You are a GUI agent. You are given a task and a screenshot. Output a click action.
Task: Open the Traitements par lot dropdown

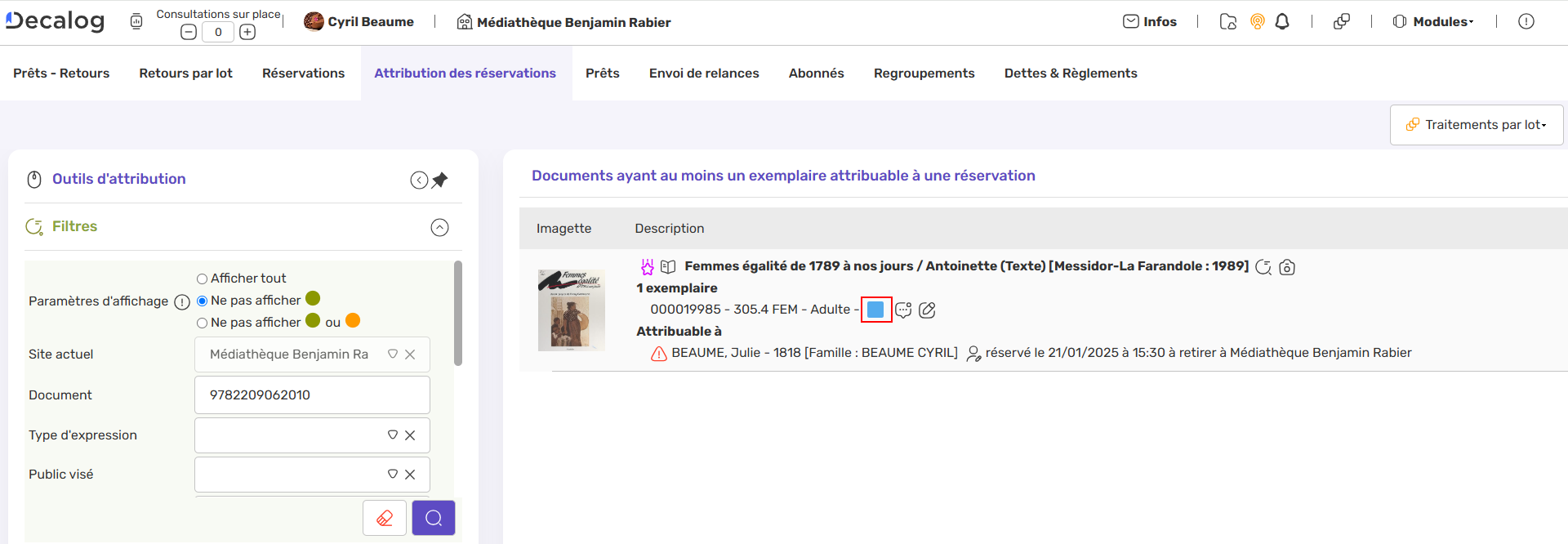(x=1477, y=125)
